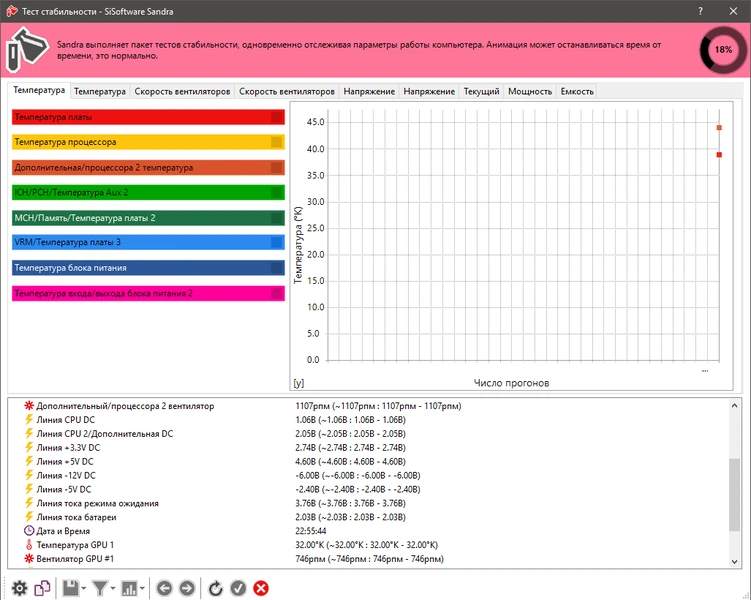Select the Линия -5V DC row label
This screenshot has width=751, height=600.
tap(64, 489)
